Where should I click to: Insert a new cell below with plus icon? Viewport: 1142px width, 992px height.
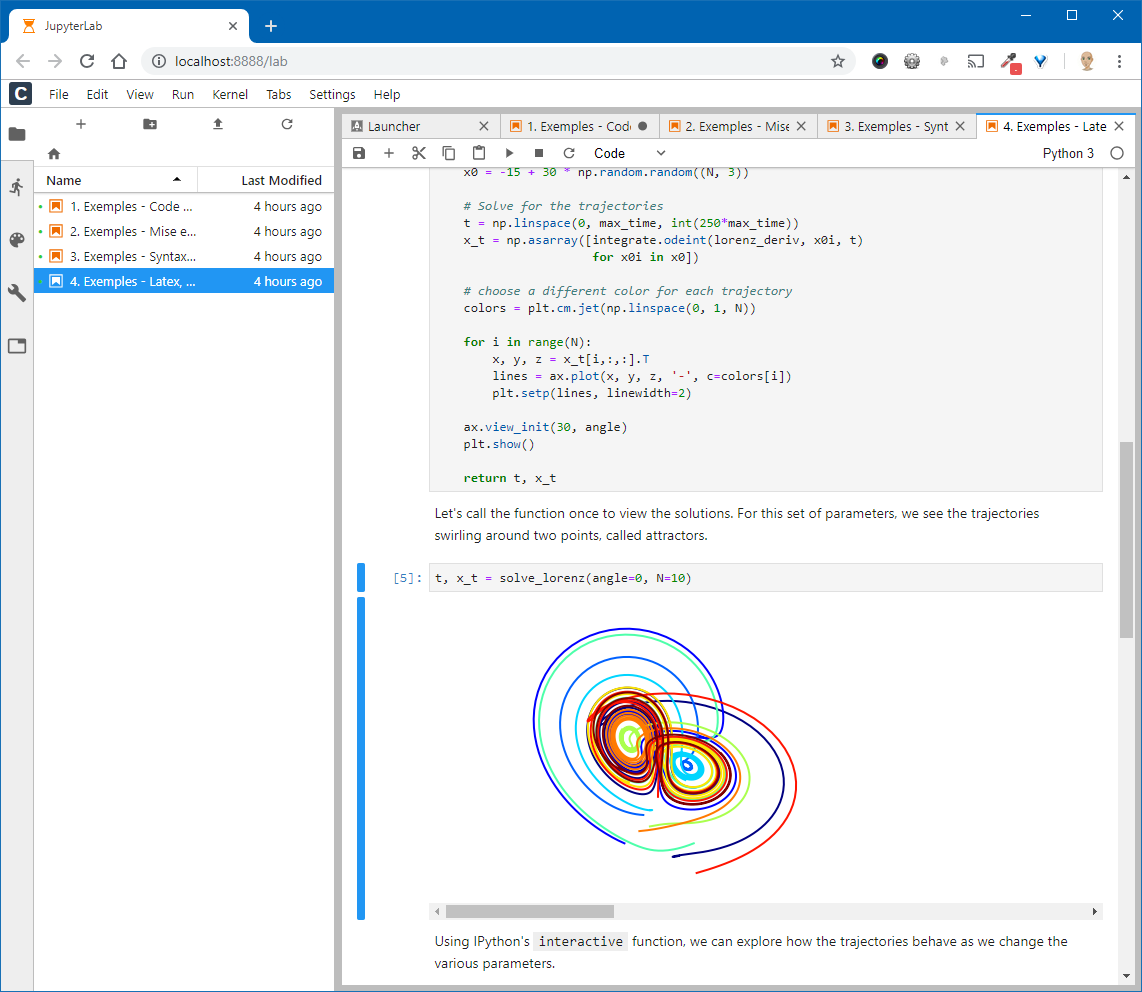389,153
